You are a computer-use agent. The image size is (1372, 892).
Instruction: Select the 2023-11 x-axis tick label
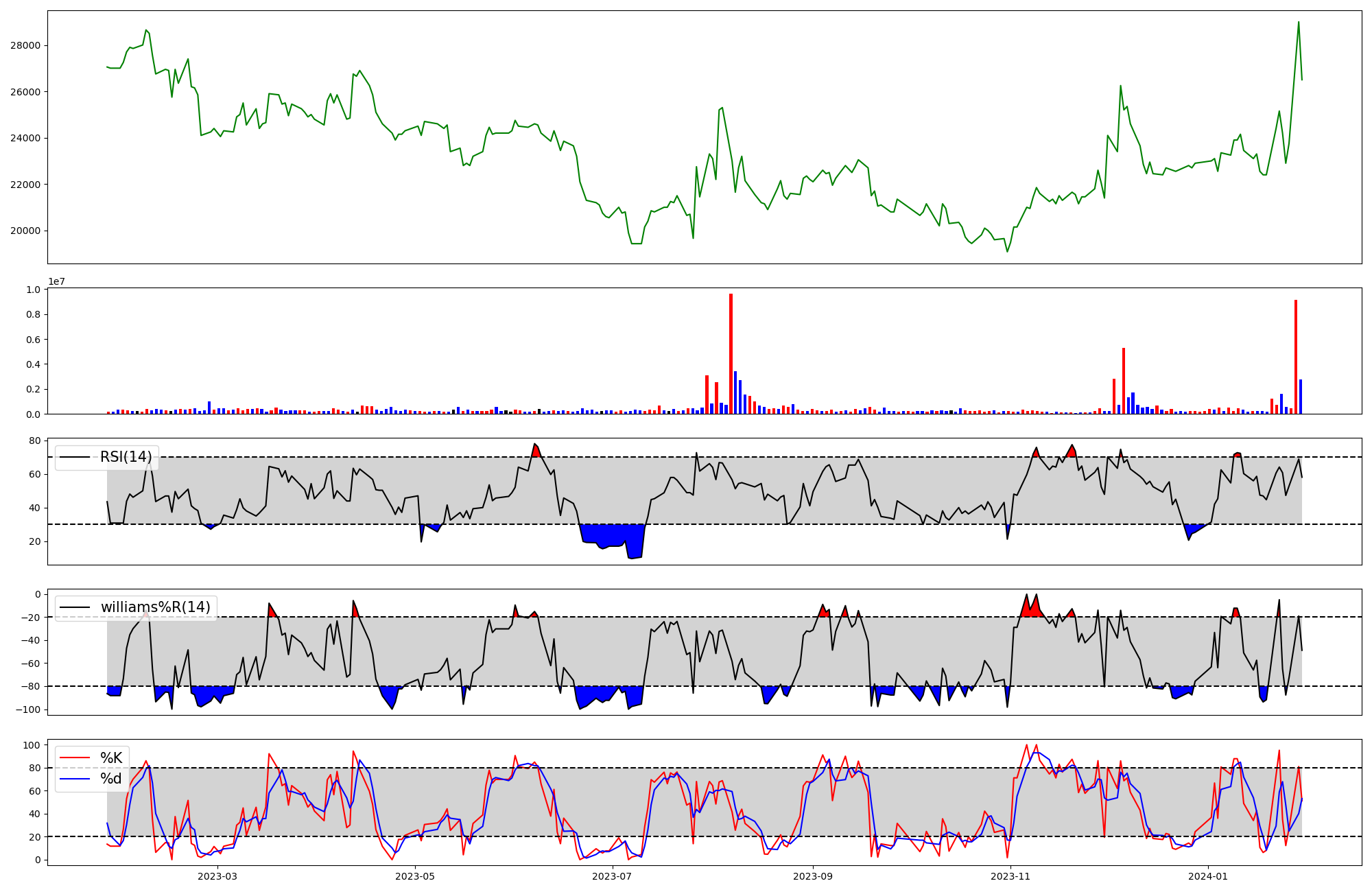[x=1010, y=876]
